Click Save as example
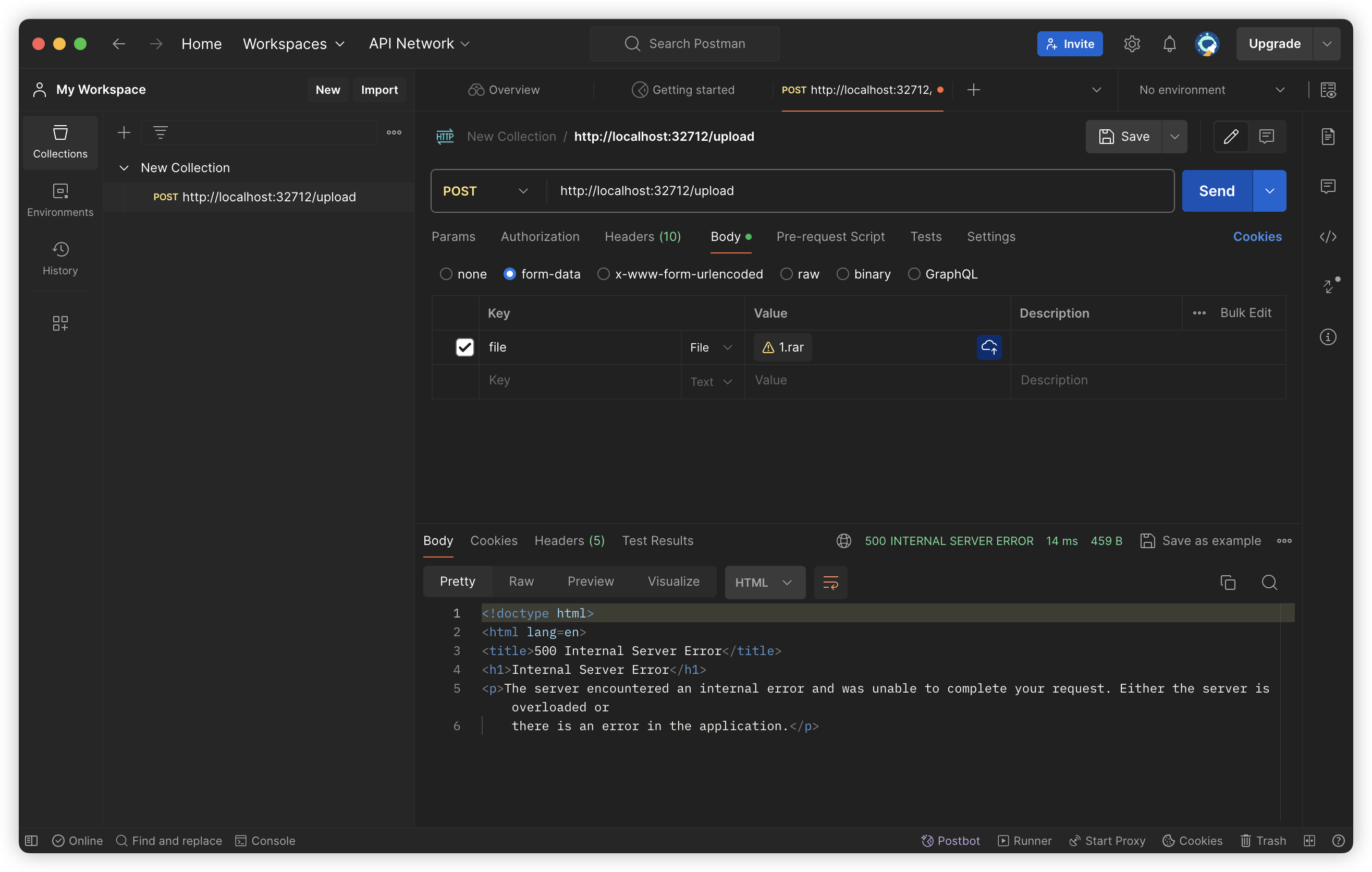Viewport: 1372px width, 872px height. pos(1200,540)
